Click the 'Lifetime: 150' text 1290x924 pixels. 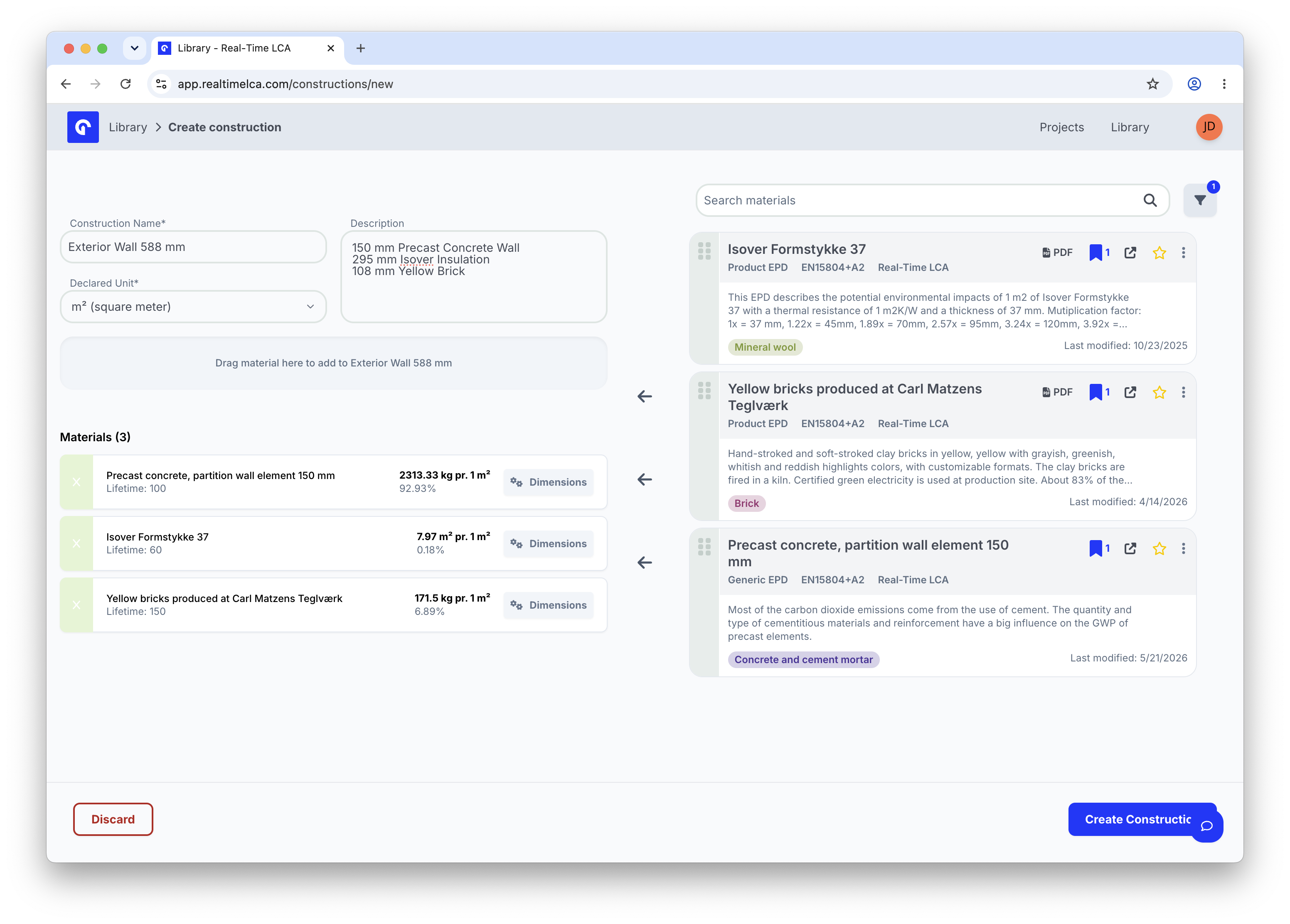tap(136, 611)
